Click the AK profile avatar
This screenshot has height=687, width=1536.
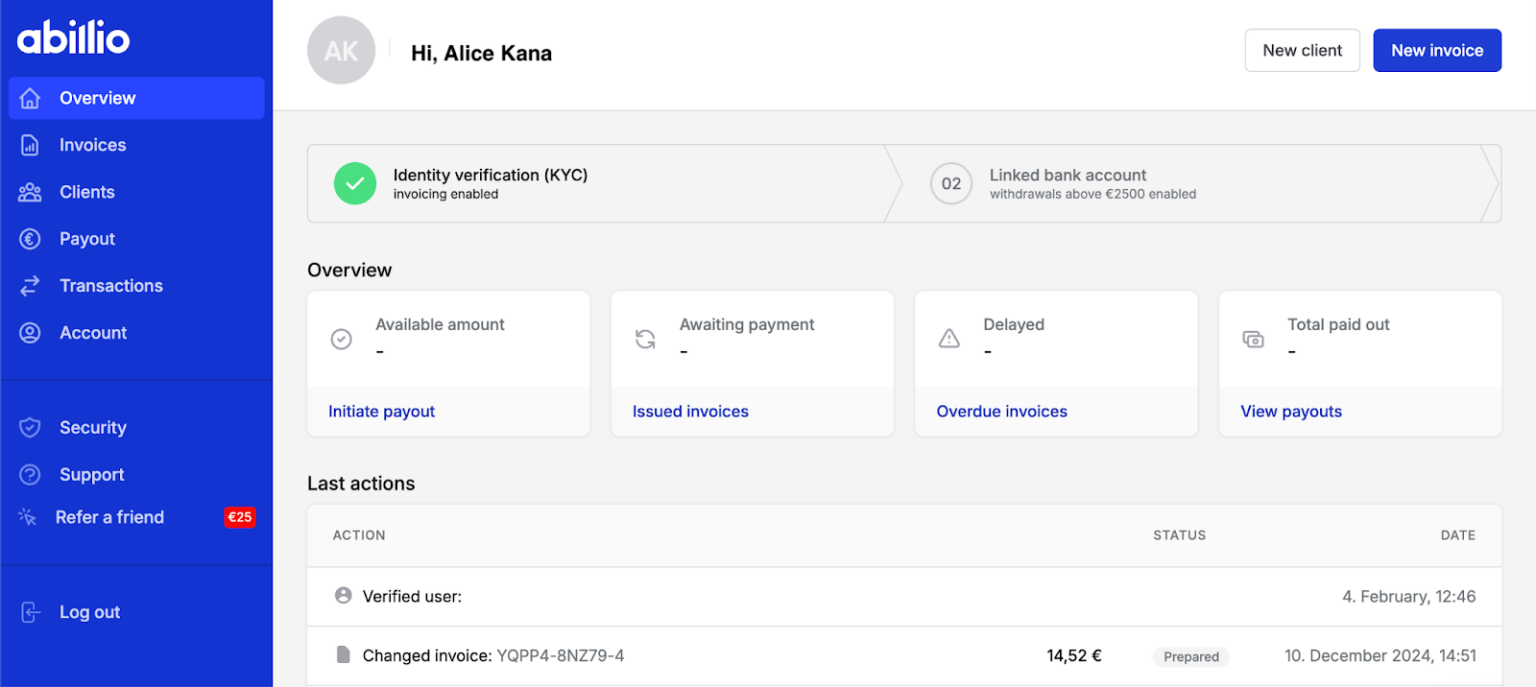tap(341, 51)
